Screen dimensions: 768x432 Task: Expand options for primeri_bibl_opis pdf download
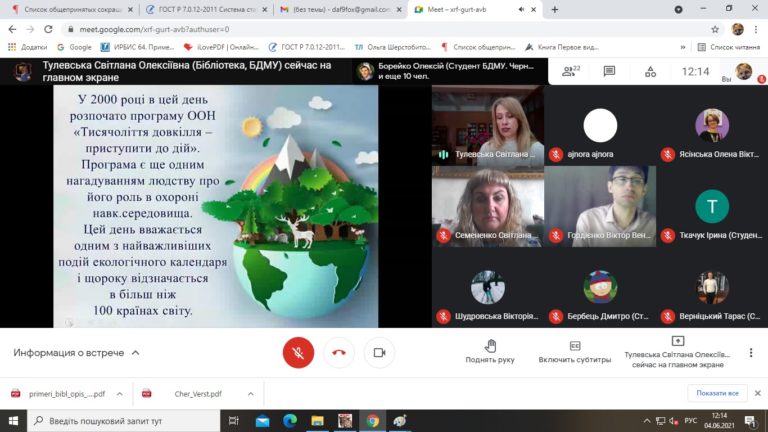click(120, 394)
